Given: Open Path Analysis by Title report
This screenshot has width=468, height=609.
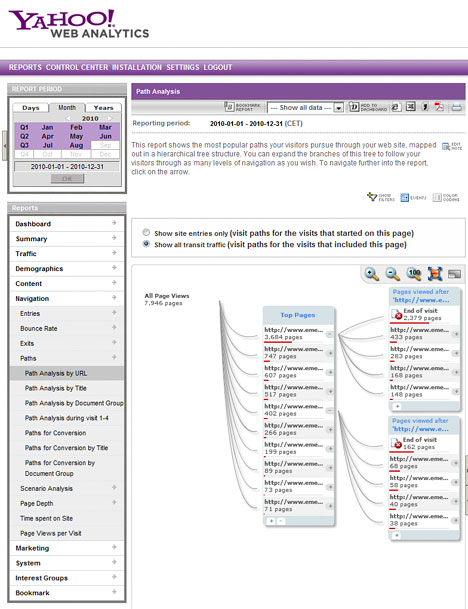Looking at the screenshot, I should [56, 388].
